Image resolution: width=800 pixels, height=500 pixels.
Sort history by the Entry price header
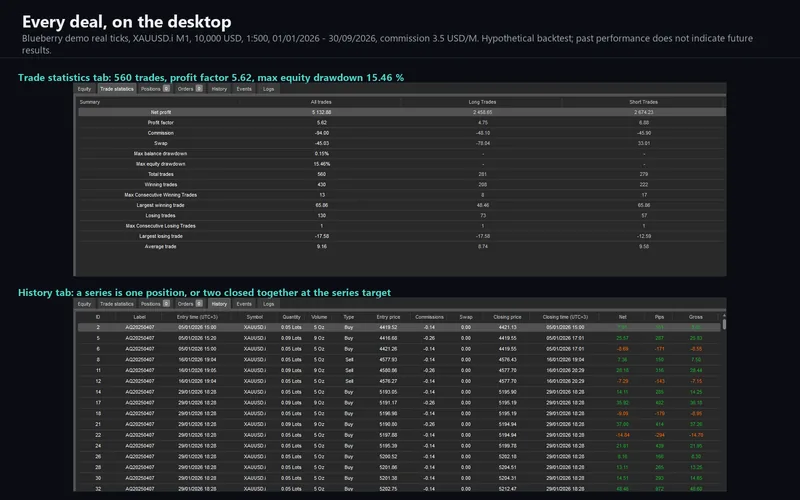pos(388,317)
